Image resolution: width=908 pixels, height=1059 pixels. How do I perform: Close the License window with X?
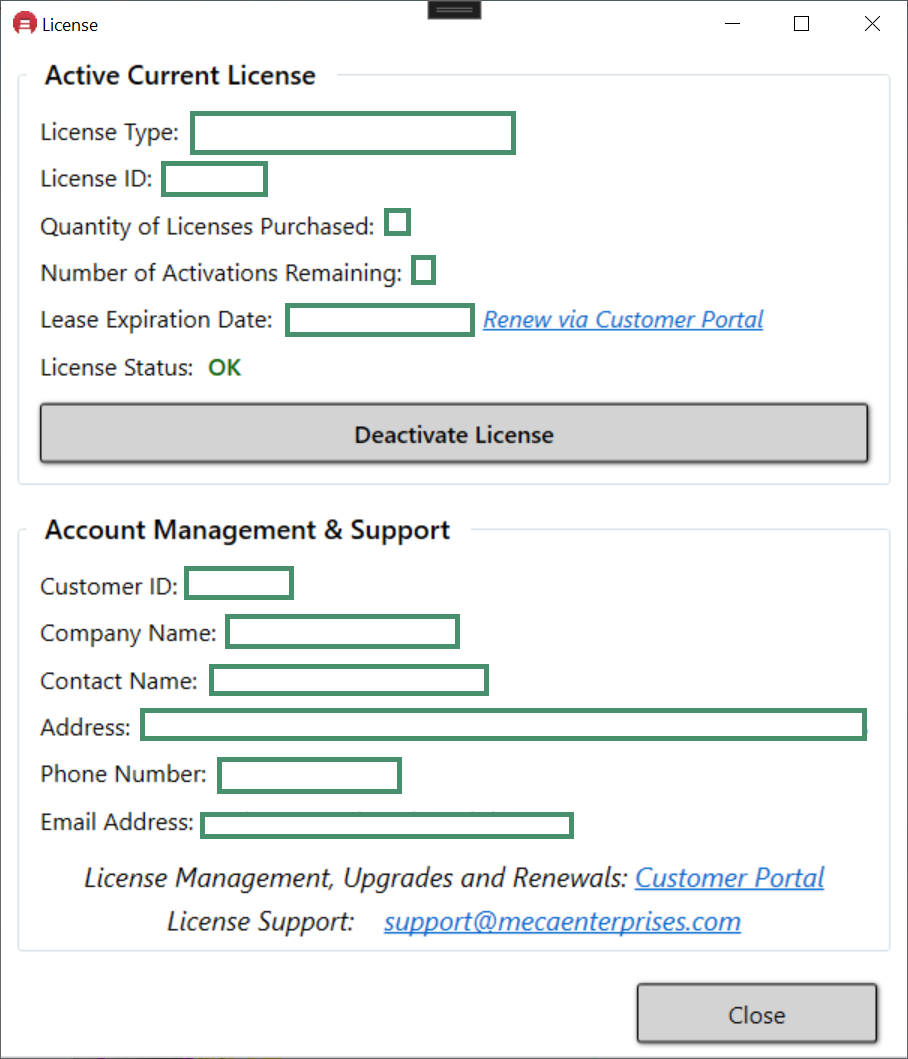pos(872,24)
